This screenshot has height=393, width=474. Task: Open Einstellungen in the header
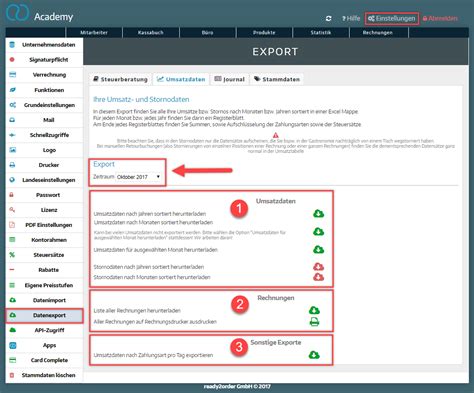(x=392, y=19)
